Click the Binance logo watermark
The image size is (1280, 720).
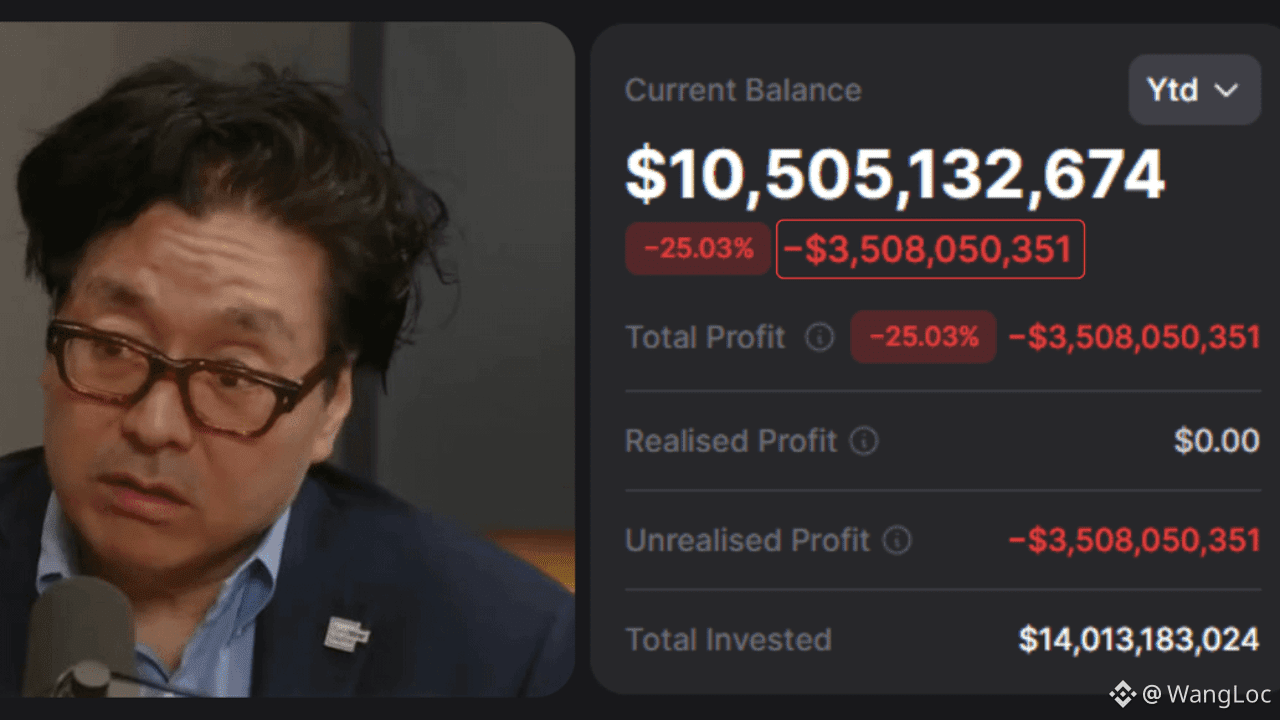[x=1122, y=694]
